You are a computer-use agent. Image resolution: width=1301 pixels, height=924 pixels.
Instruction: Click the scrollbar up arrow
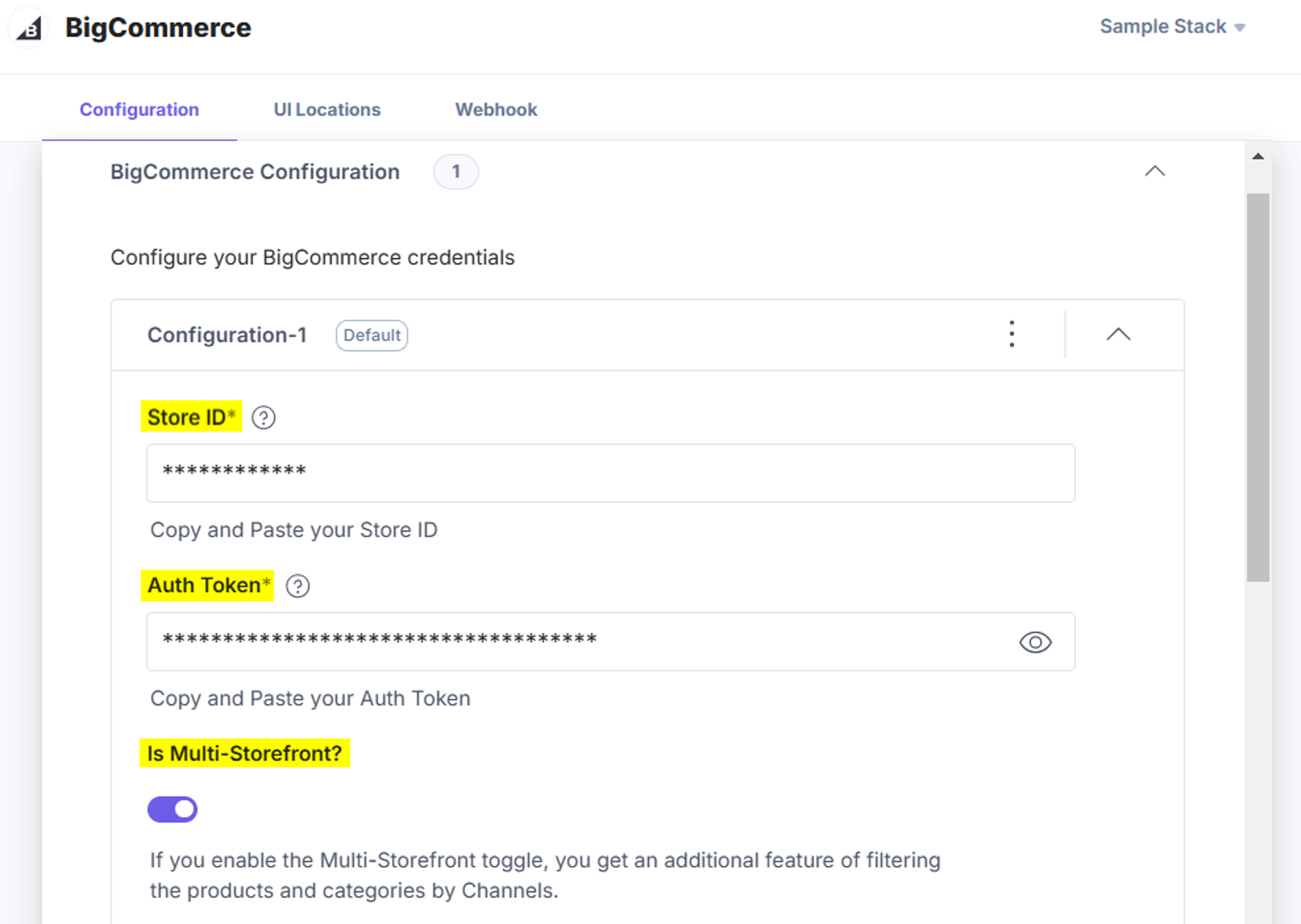pyautogui.click(x=1258, y=156)
